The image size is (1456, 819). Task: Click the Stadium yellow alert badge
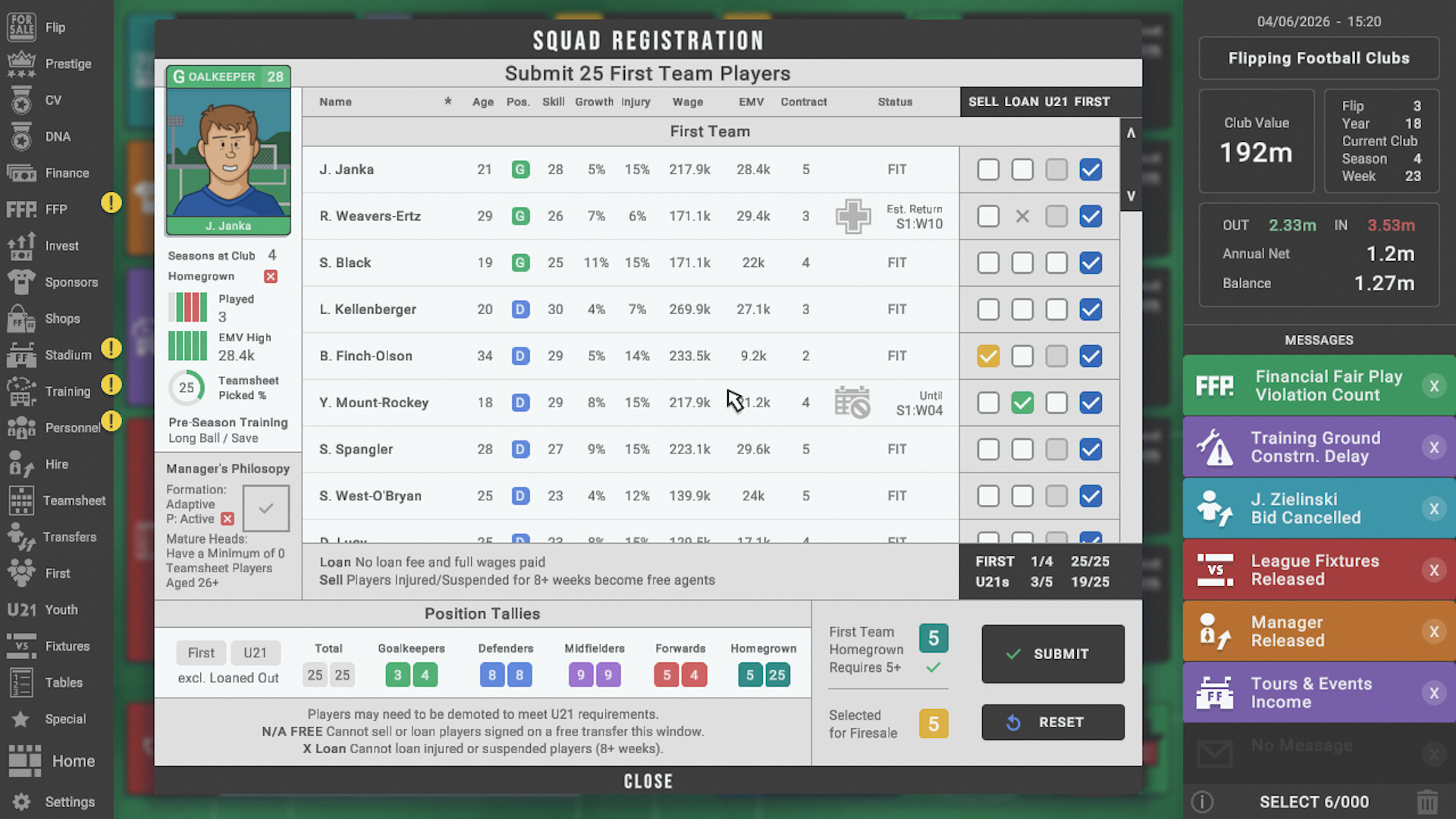pos(111,348)
